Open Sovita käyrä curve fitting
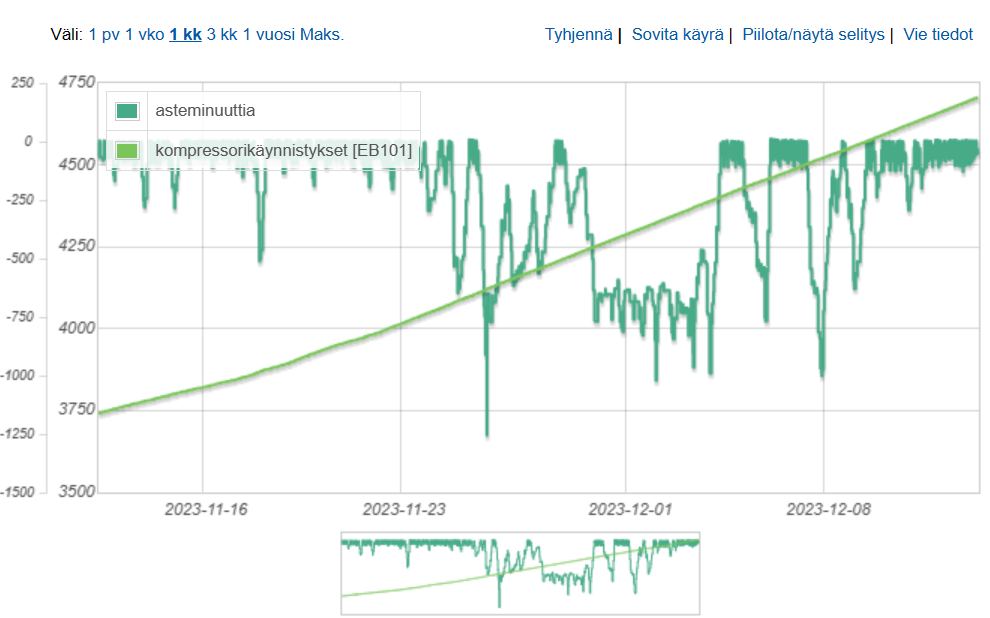This screenshot has height=618, width=990. pyautogui.click(x=677, y=34)
